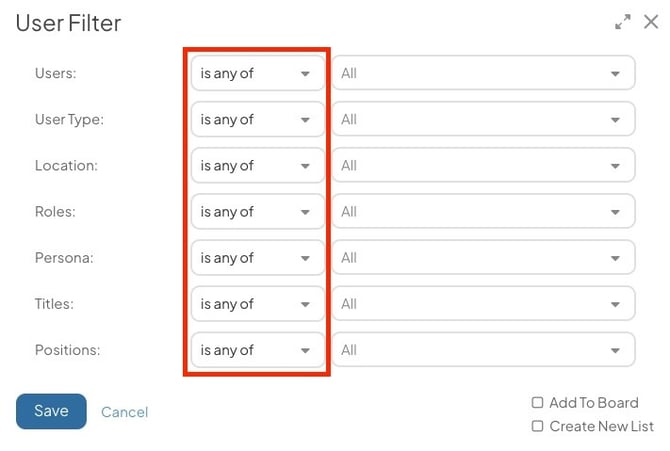The height and width of the screenshot is (451, 670).
Task: Tick the Create New List checkbox
Action: click(x=538, y=426)
